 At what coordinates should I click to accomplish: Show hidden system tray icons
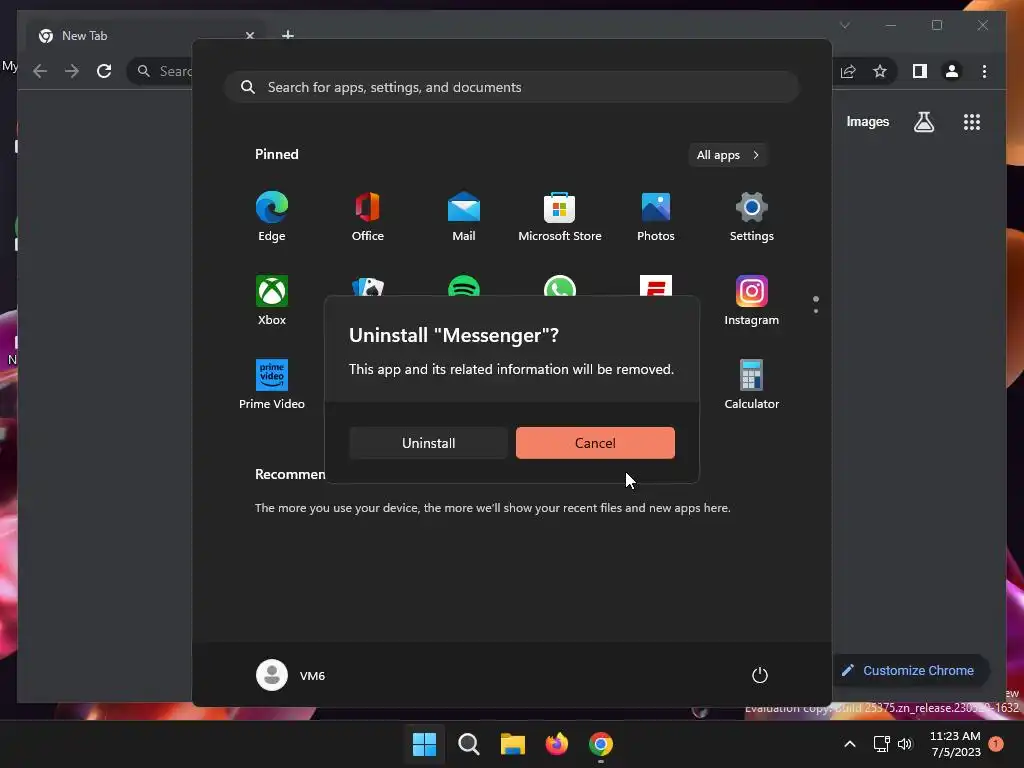[x=850, y=744]
